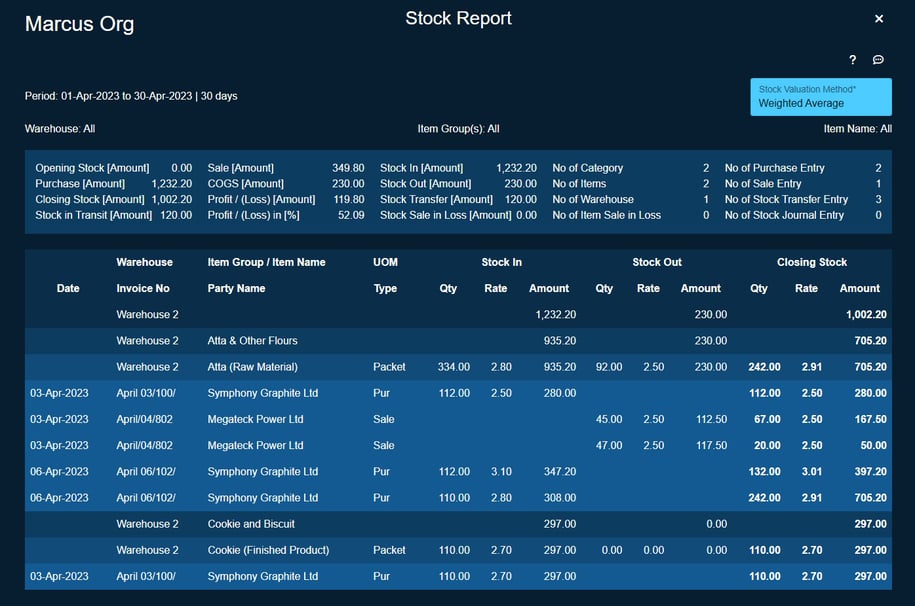Click the April/04/802 invoice with 45.00 qty
This screenshot has width=915, height=606.
point(144,419)
